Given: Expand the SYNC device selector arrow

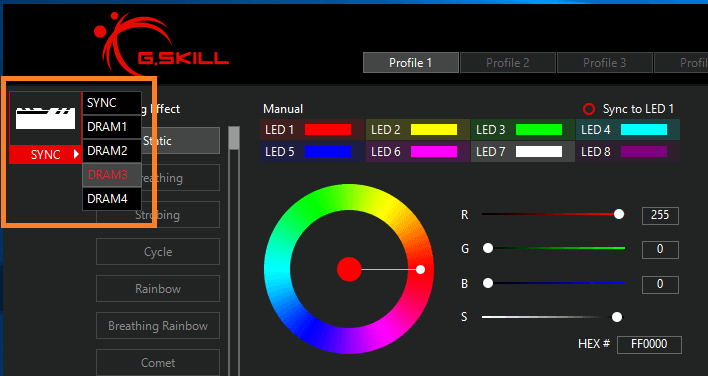Looking at the screenshot, I should [x=76, y=154].
